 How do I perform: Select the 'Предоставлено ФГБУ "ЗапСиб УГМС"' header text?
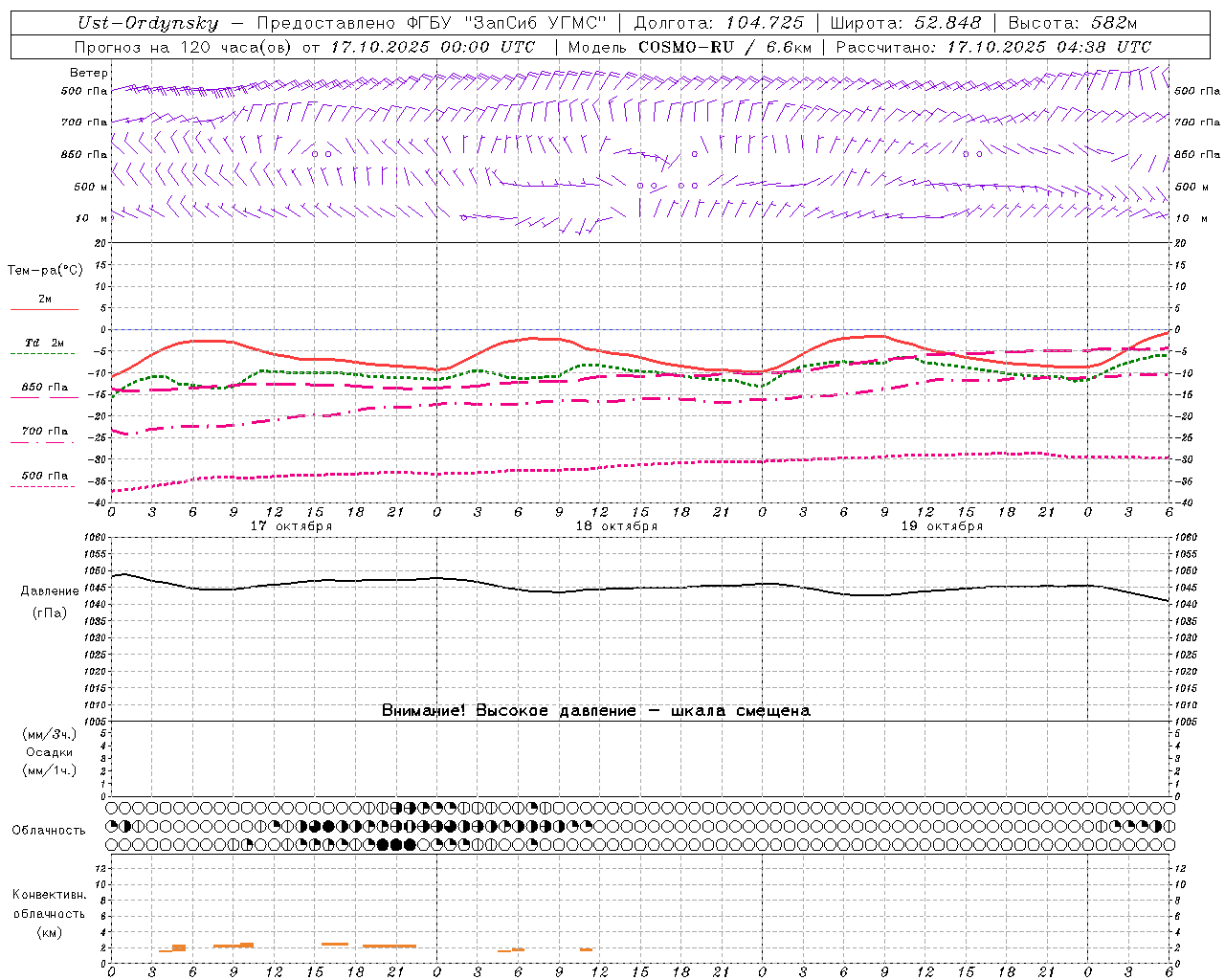[432, 23]
